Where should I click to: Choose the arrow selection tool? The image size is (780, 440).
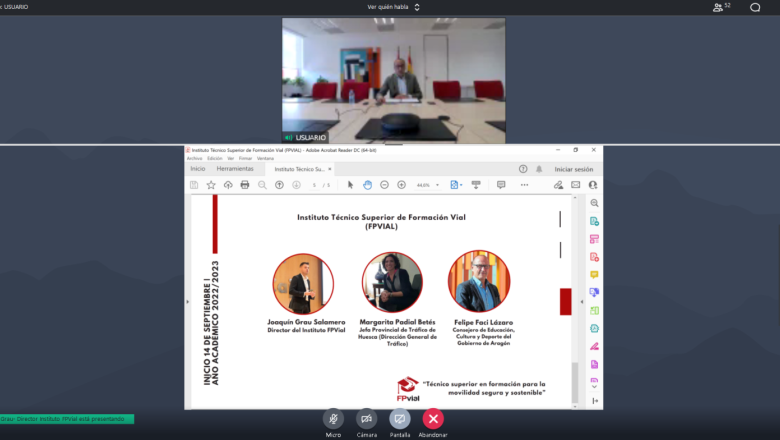tap(351, 185)
